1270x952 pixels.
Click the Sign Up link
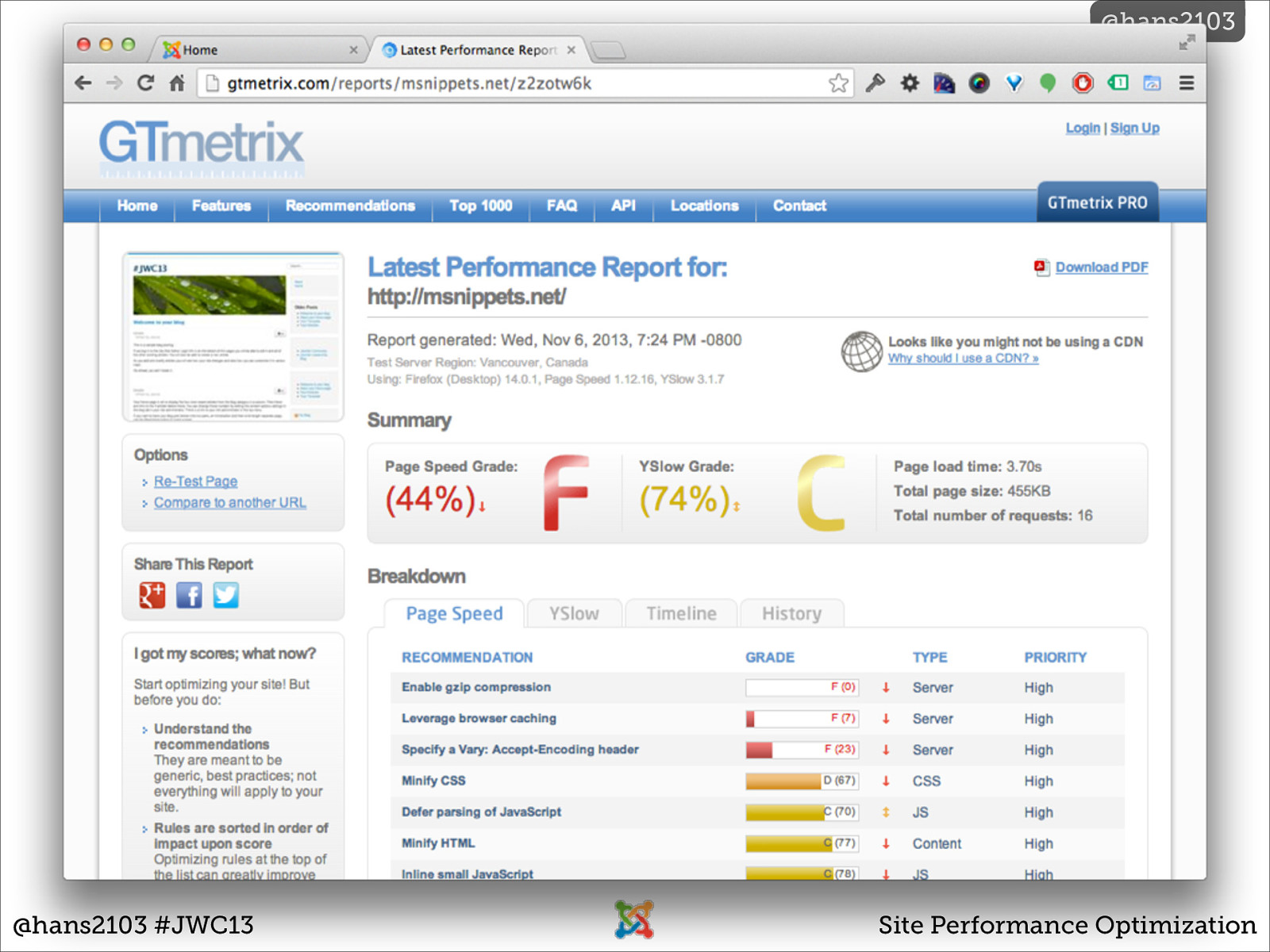pos(1134,128)
